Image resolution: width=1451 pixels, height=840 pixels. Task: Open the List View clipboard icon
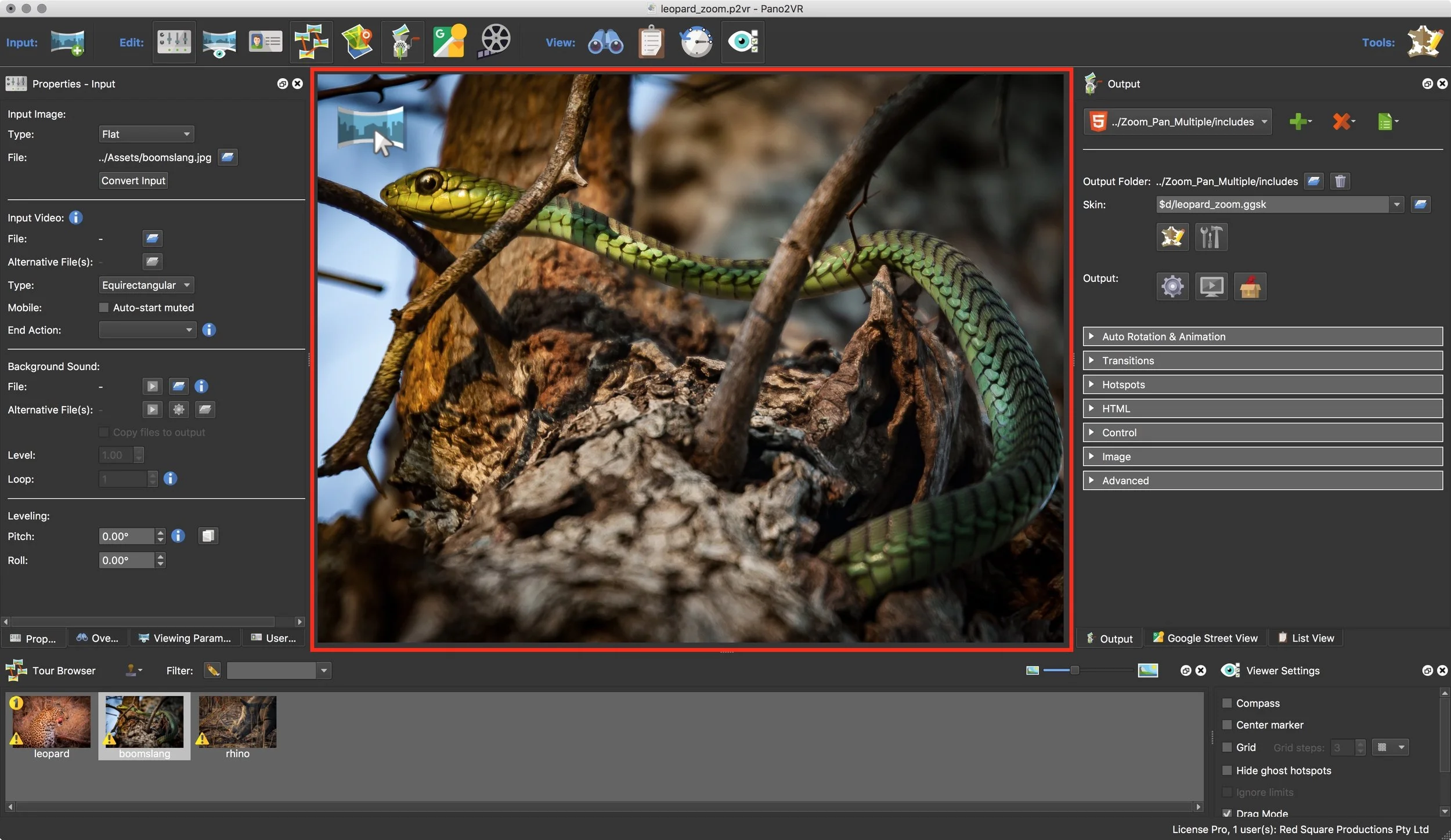[651, 42]
